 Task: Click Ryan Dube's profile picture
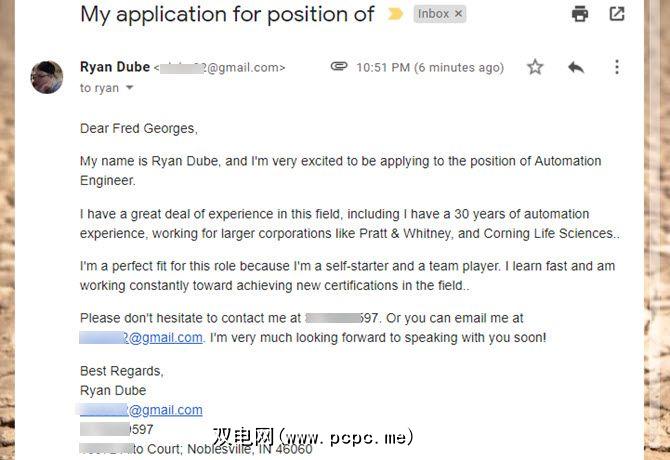(47, 77)
